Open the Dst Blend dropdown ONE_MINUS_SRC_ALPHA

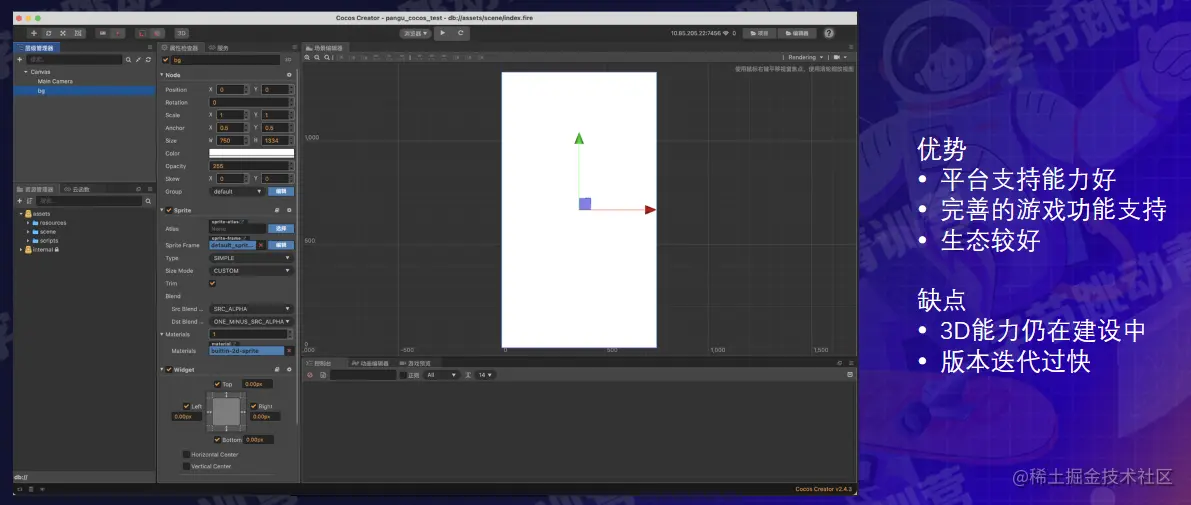click(x=251, y=321)
